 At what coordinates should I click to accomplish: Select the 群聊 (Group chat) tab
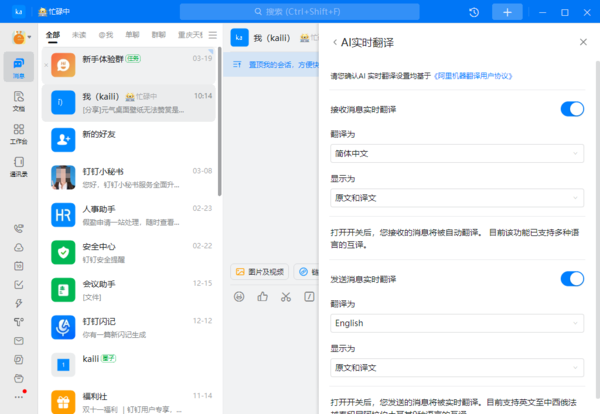pyautogui.click(x=159, y=33)
